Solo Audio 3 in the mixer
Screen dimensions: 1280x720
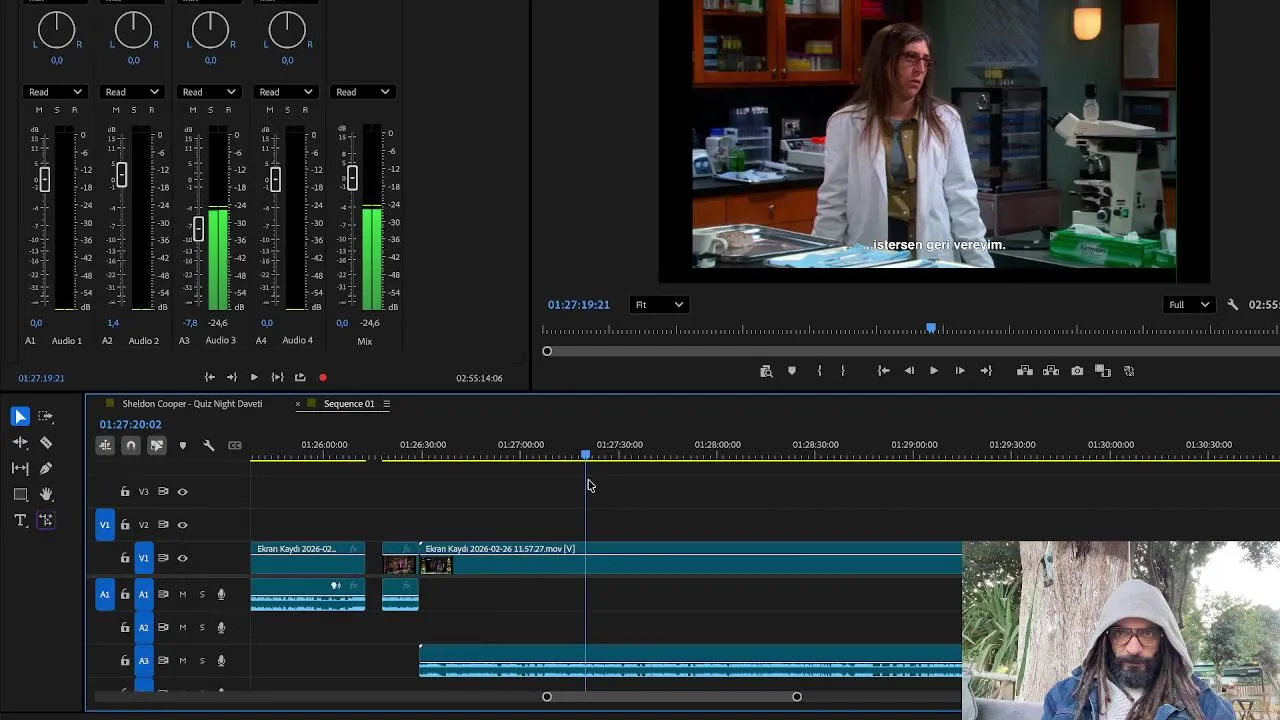(x=211, y=110)
